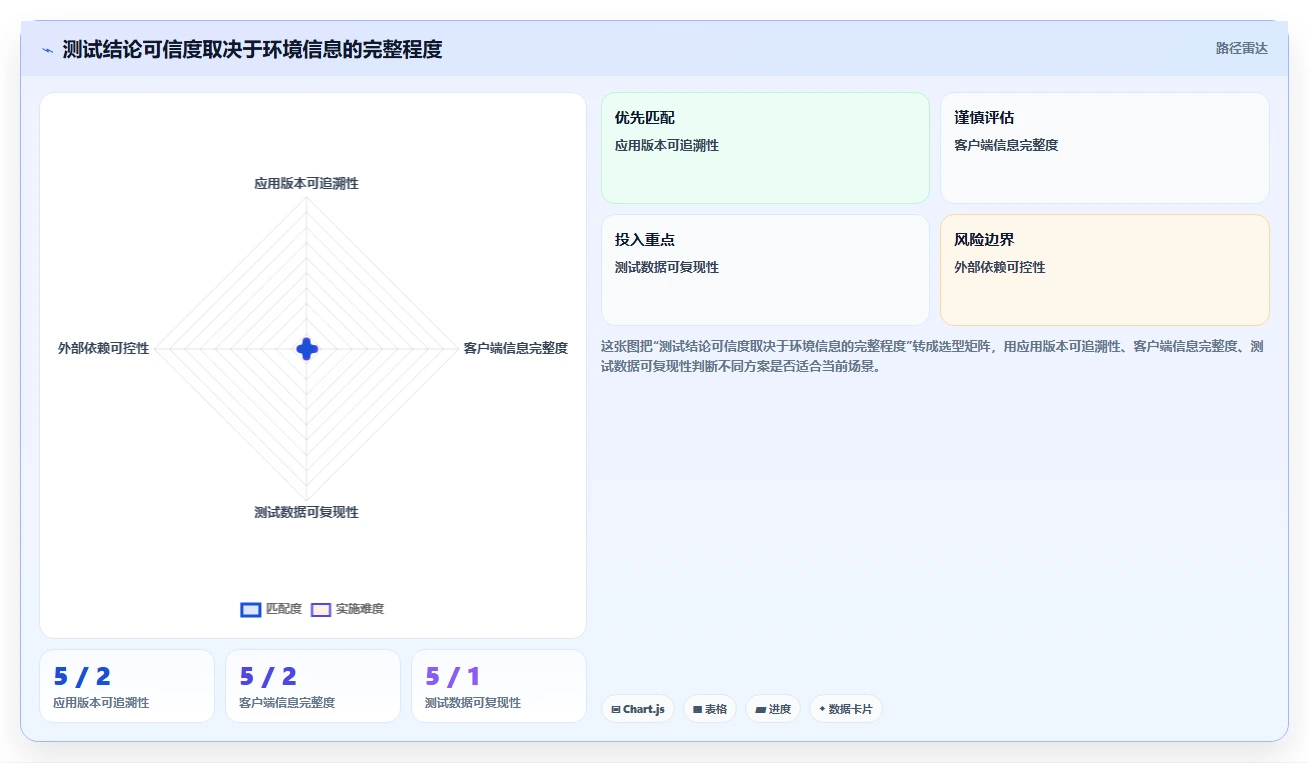The height and width of the screenshot is (763, 1309).
Task: Select the 风险边界 card
Action: click(1105, 270)
